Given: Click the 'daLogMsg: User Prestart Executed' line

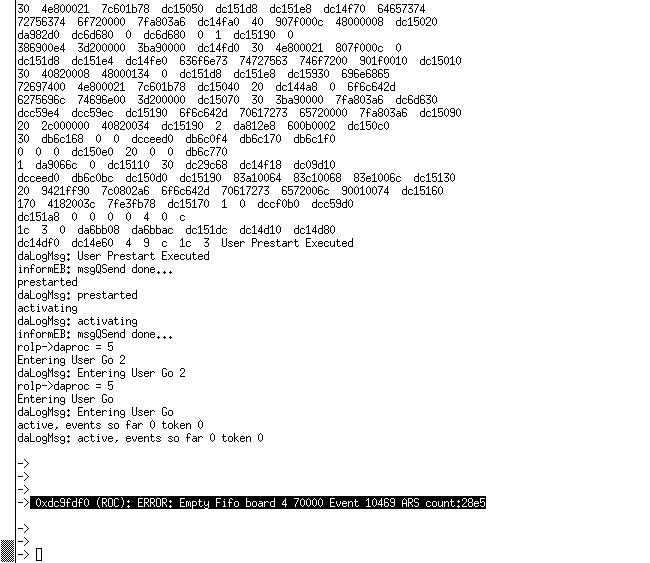Looking at the screenshot, I should (113, 256).
